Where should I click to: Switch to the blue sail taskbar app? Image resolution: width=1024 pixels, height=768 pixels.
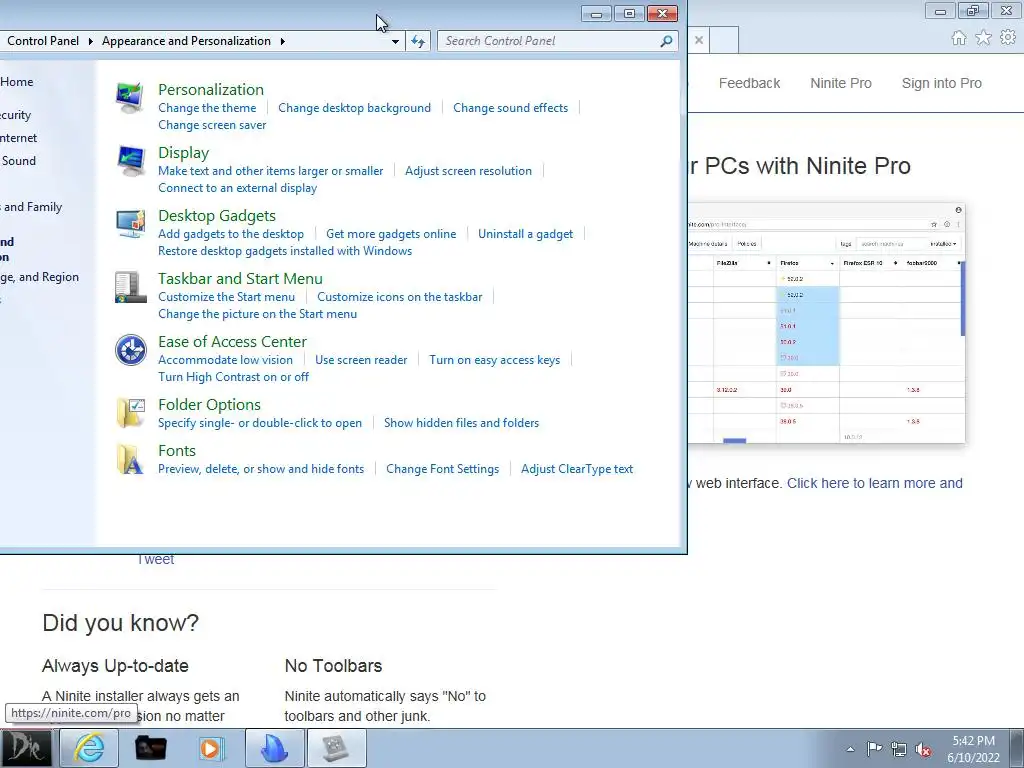pyautogui.click(x=274, y=748)
